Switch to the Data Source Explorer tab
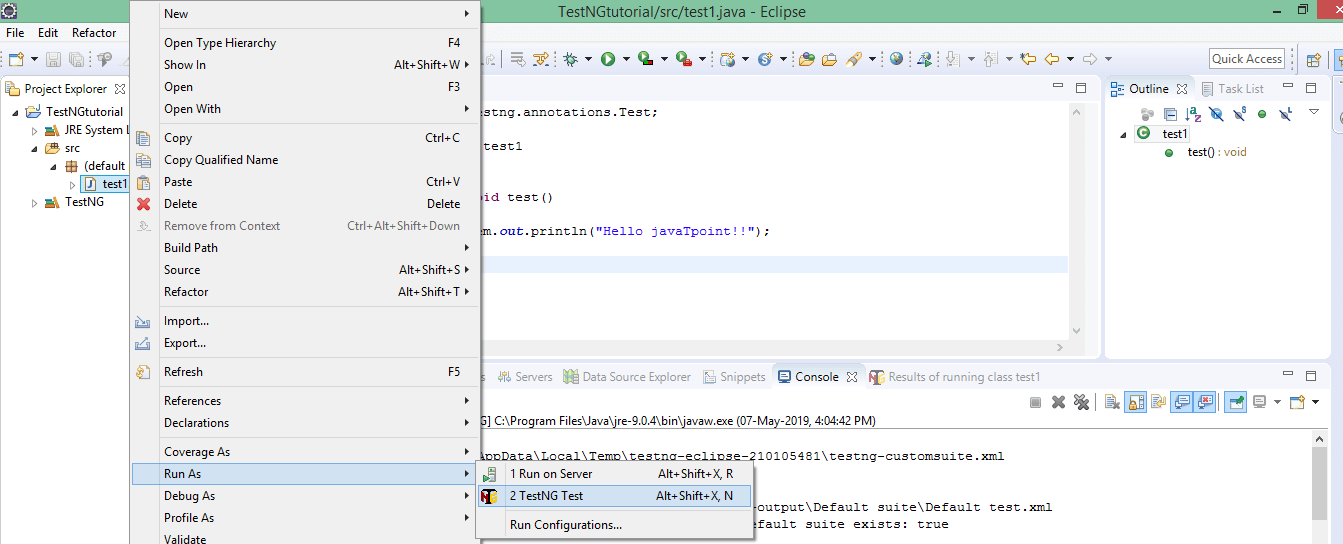 coord(627,377)
